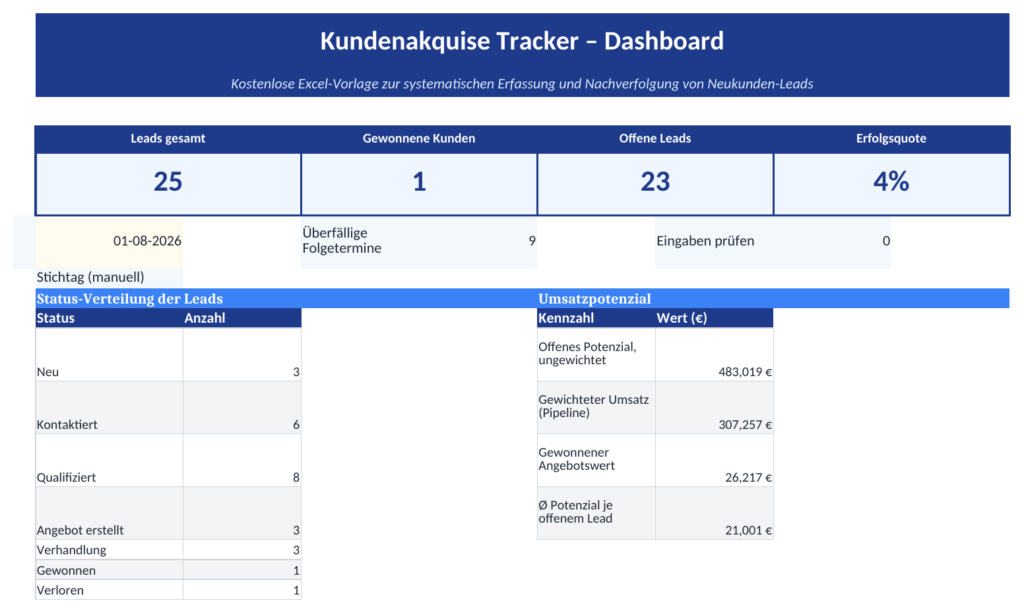Screen dimensions: 1024x613
Task: Select the overdue follow-ups value 9
Action: 532,241
